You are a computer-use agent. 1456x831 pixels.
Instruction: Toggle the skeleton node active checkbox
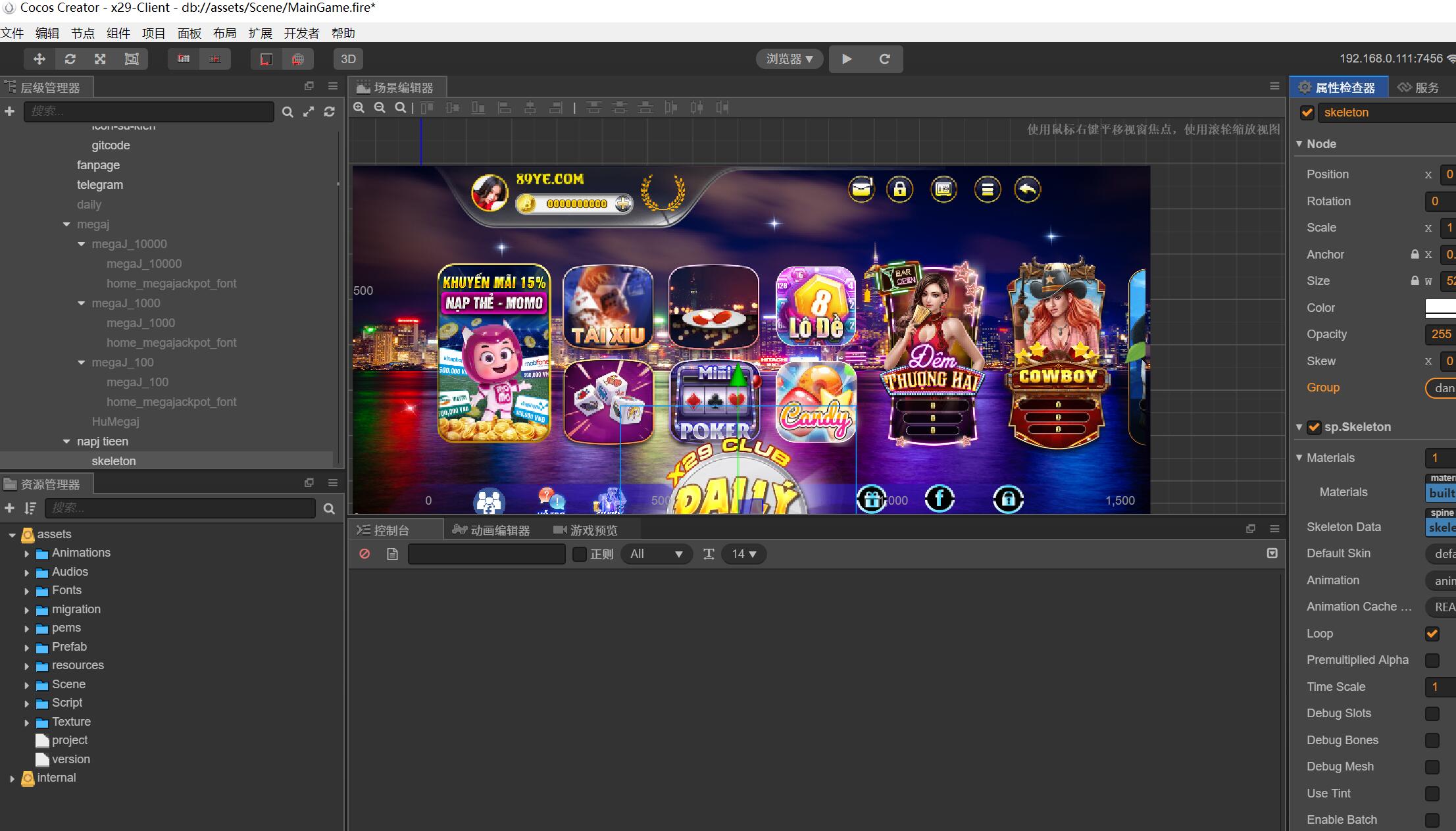(1307, 113)
